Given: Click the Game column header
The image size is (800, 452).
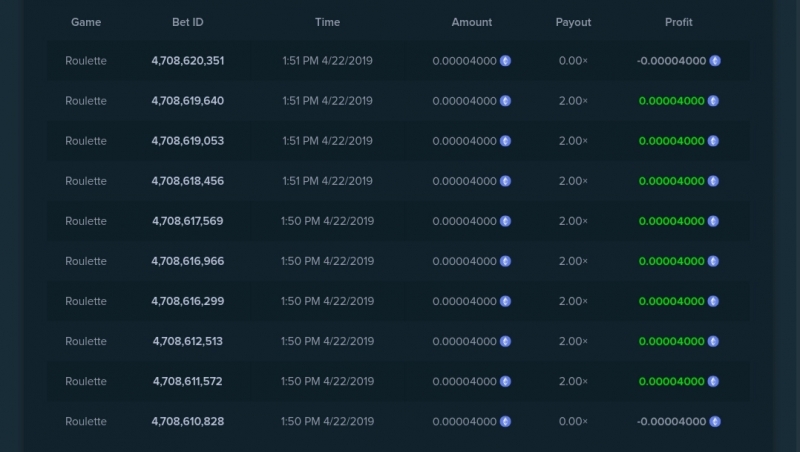Looking at the screenshot, I should [x=86, y=22].
